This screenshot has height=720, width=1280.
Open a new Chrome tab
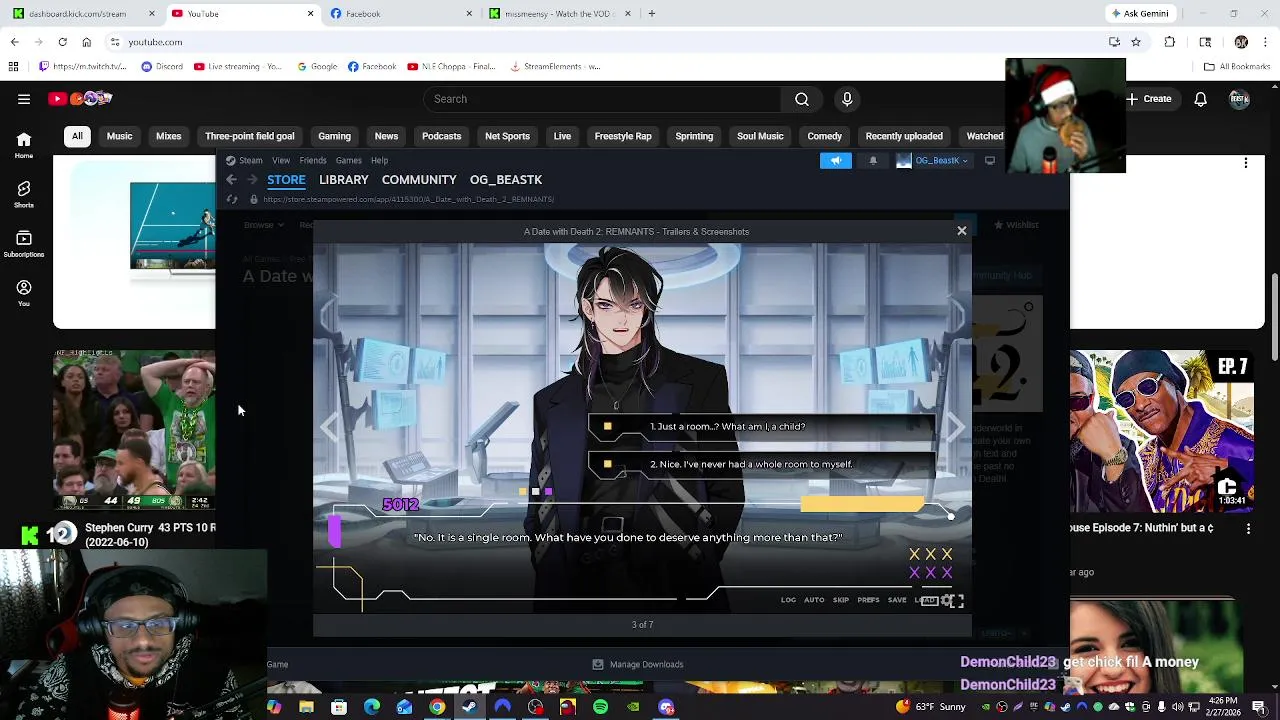pos(651,14)
